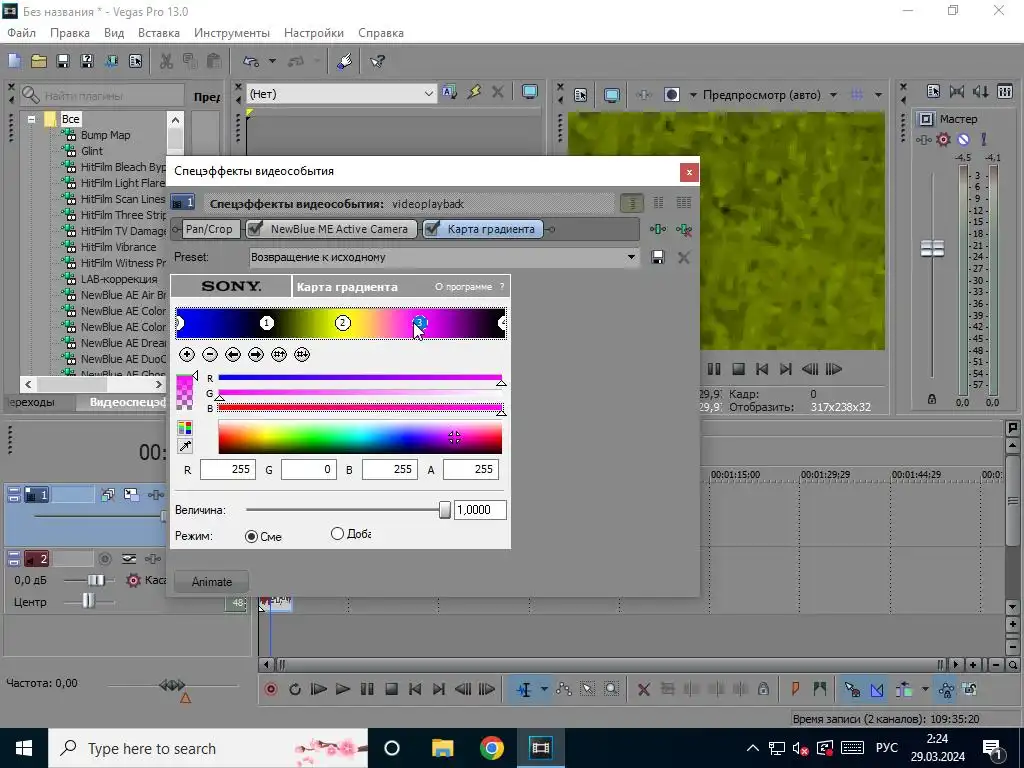This screenshot has height=768, width=1024.
Task: Toggle the Master fader lock icon
Action: point(932,399)
